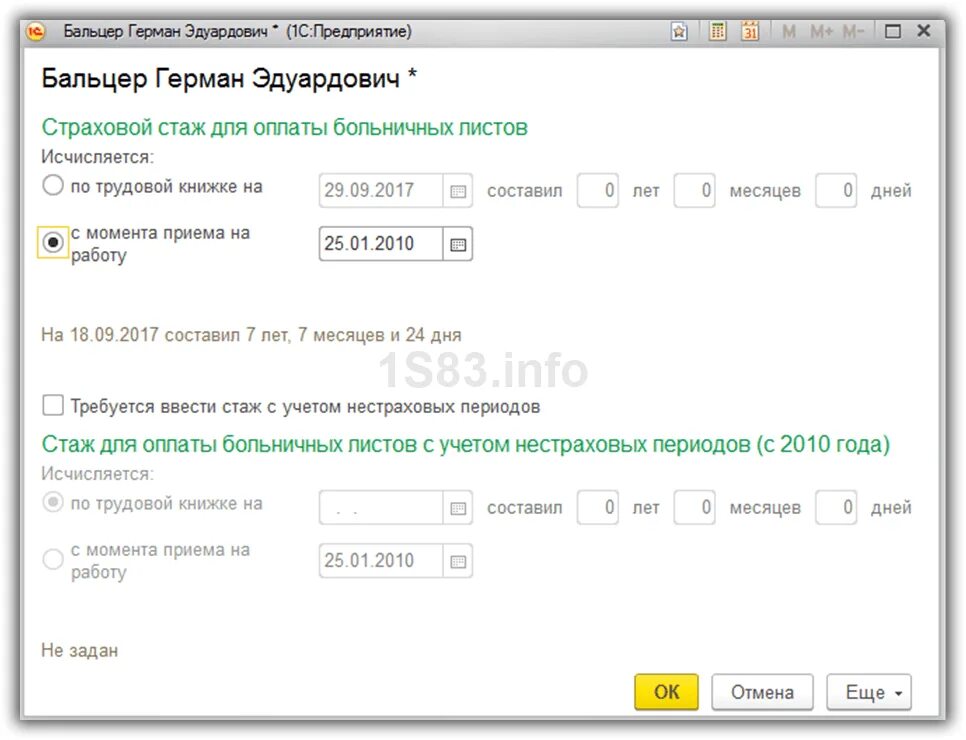Click the Отмена button

click(x=762, y=693)
